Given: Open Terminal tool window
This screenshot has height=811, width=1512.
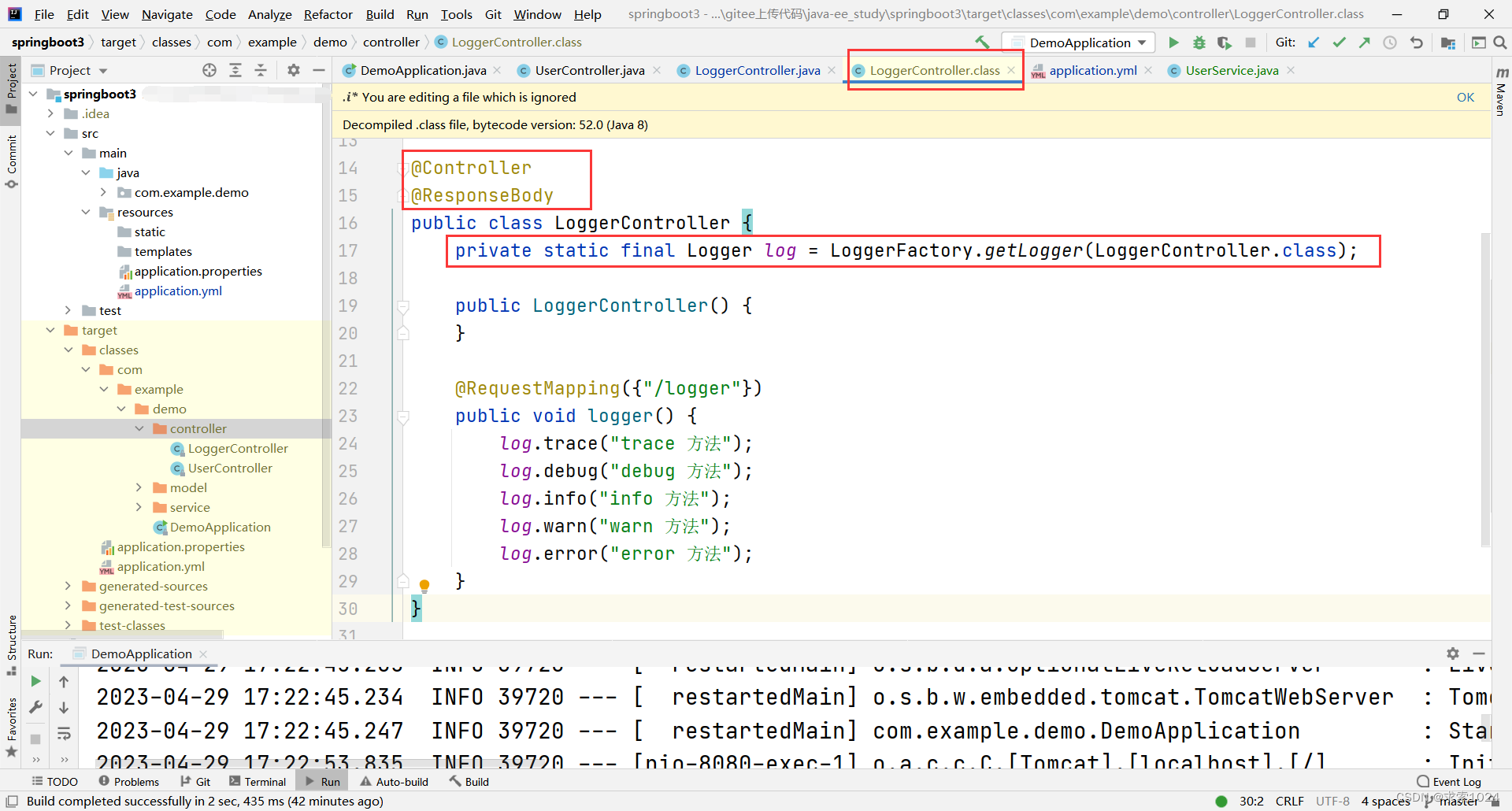Looking at the screenshot, I should tap(258, 781).
